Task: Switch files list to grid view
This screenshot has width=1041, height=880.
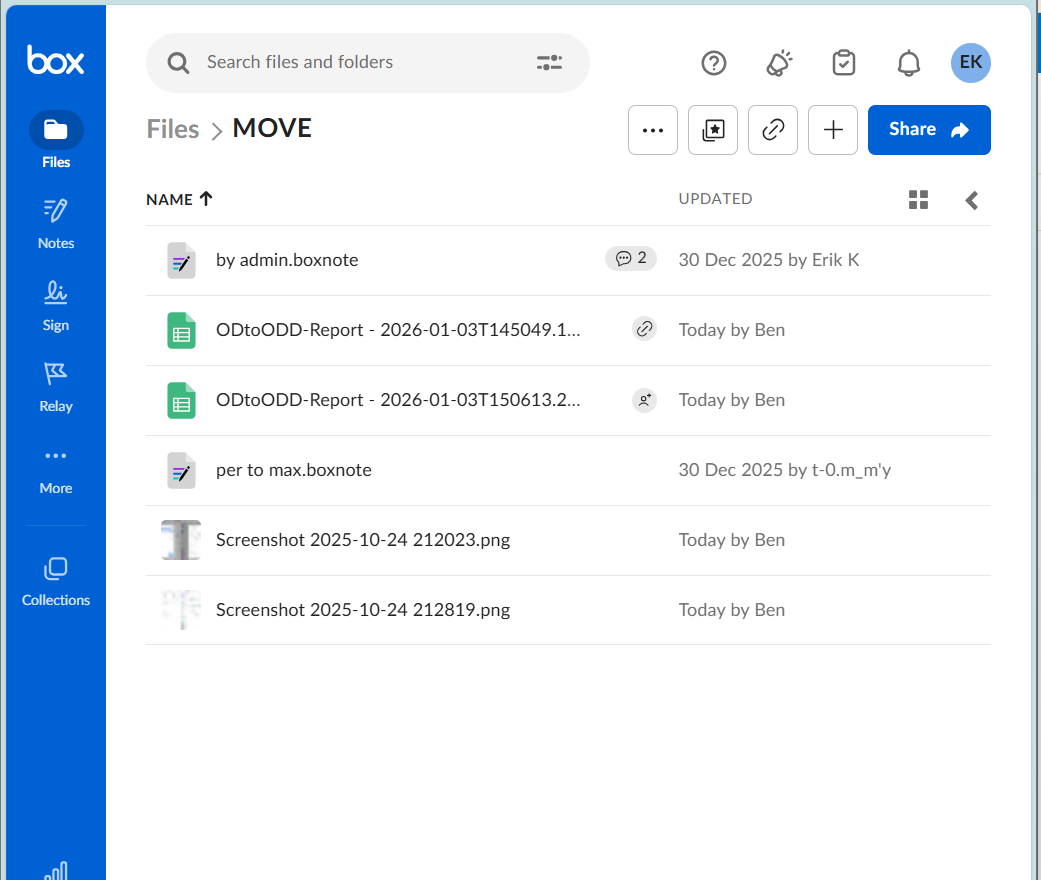Action: pyautogui.click(x=918, y=199)
